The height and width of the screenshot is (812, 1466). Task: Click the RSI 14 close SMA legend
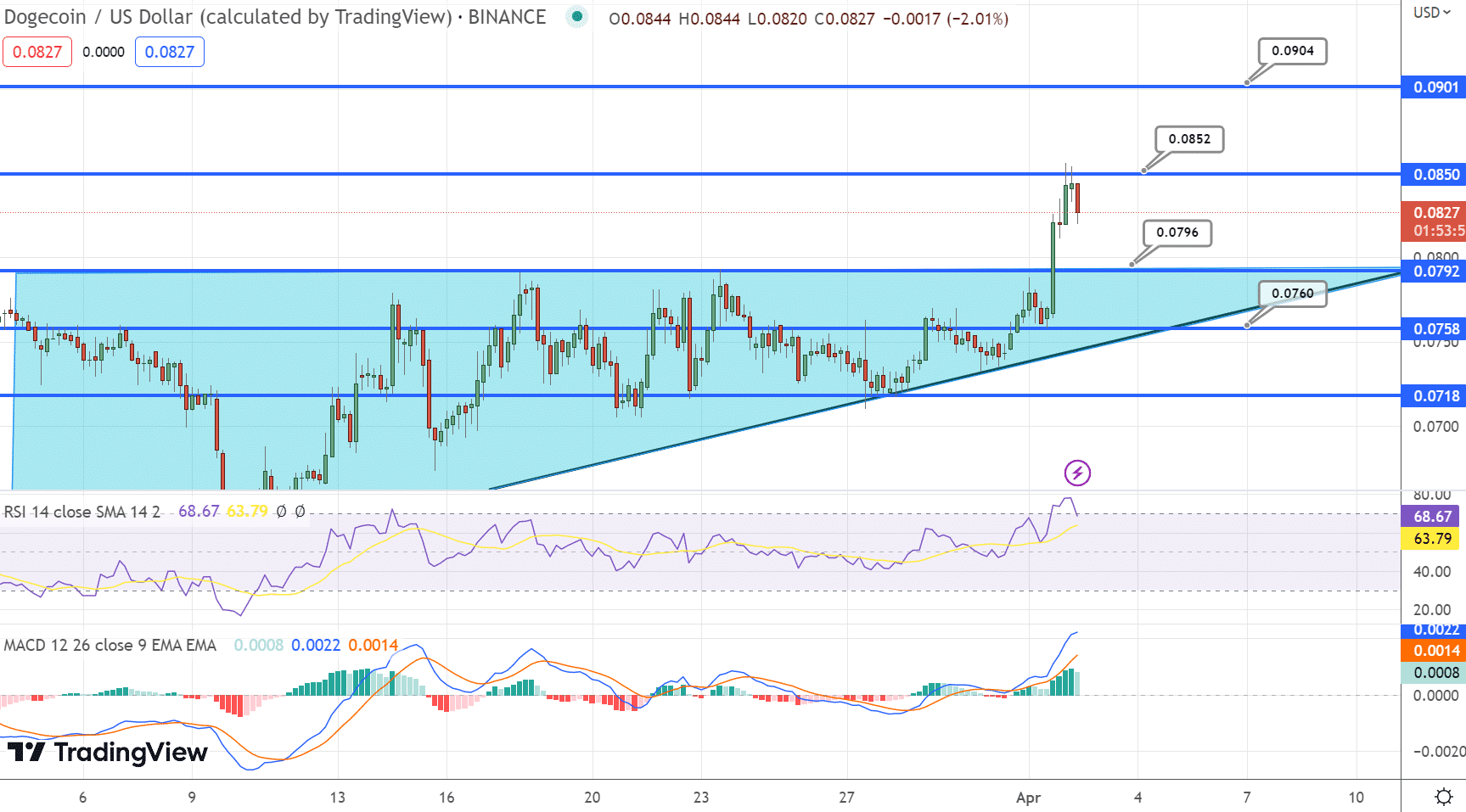[x=82, y=512]
